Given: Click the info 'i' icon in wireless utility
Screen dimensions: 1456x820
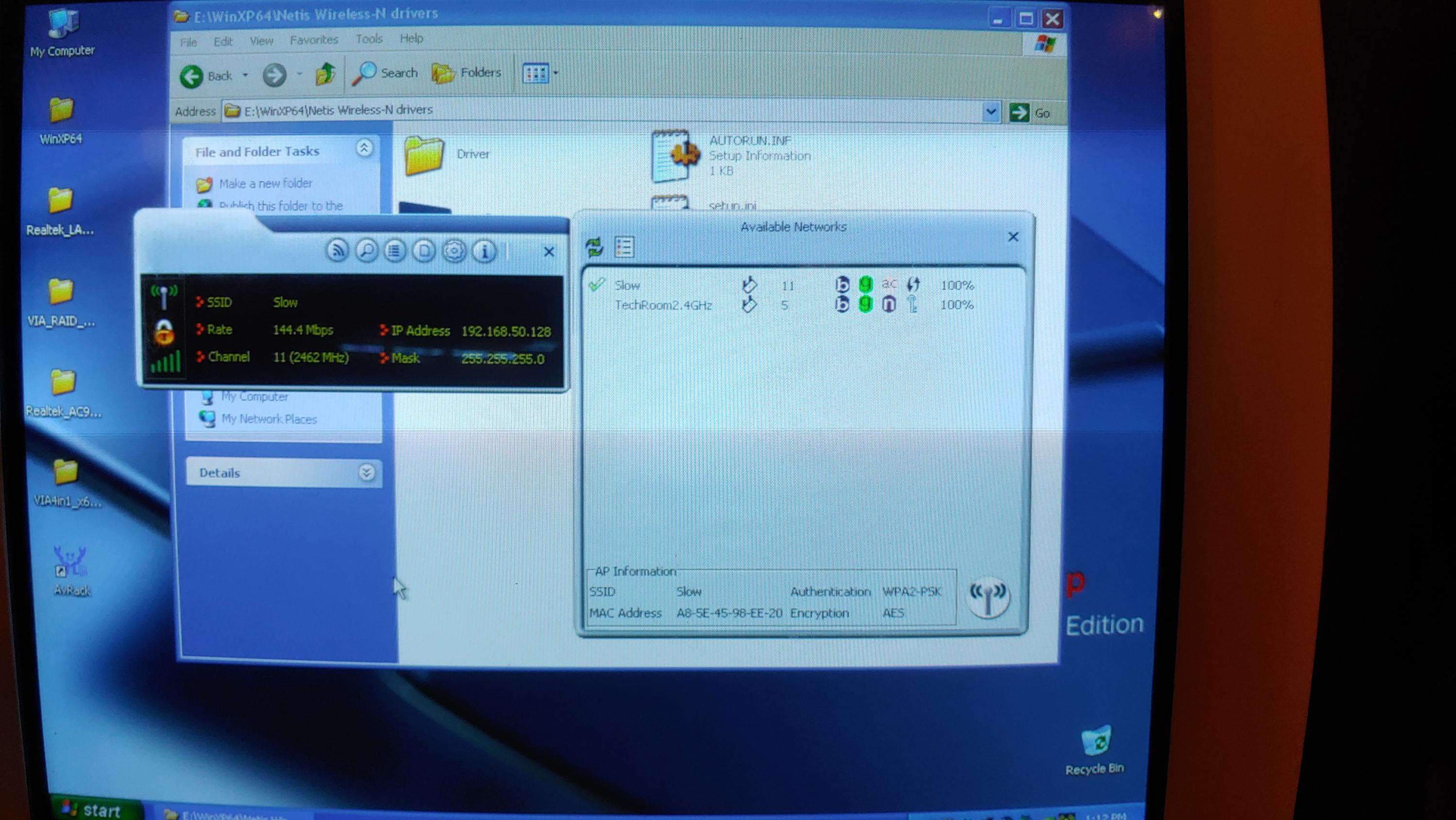Looking at the screenshot, I should tap(484, 251).
